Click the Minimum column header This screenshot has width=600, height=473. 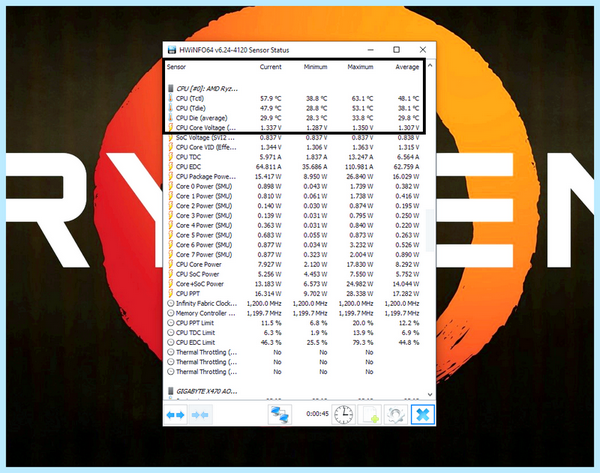(316, 67)
